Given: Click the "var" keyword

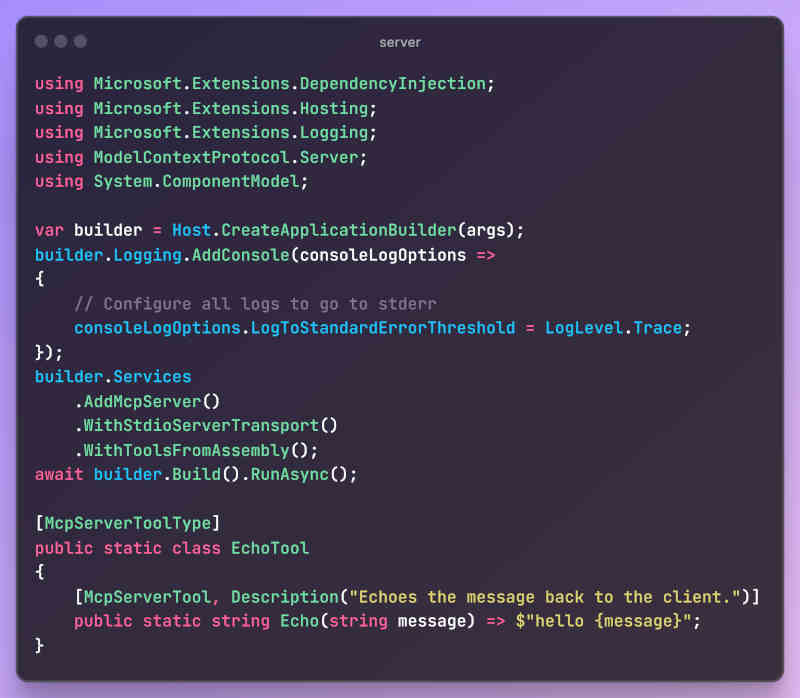Looking at the screenshot, I should pyautogui.click(x=49, y=230).
